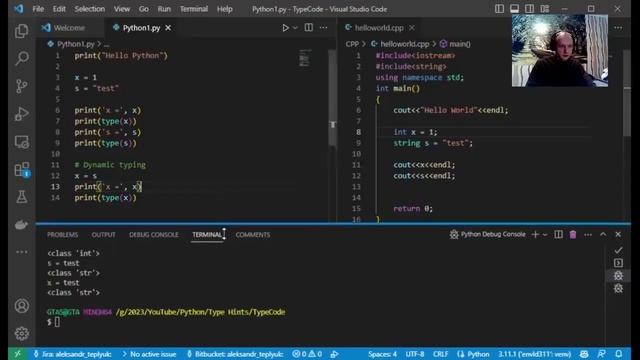Screen dimensions: 640x360
Task: Open notifications bell in status bar
Action: [x=619, y=354]
